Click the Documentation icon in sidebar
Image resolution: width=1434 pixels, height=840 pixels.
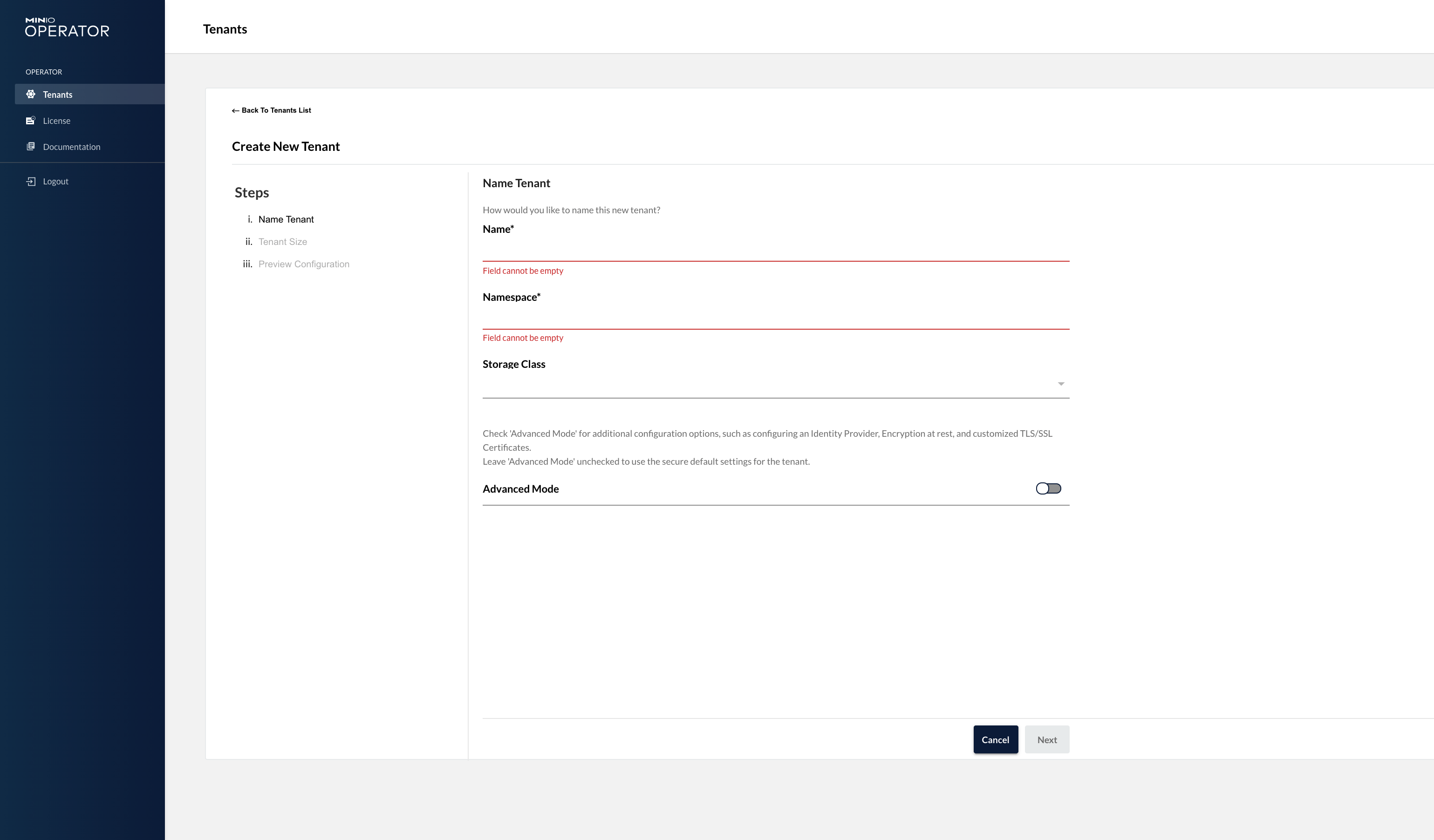[x=31, y=147]
